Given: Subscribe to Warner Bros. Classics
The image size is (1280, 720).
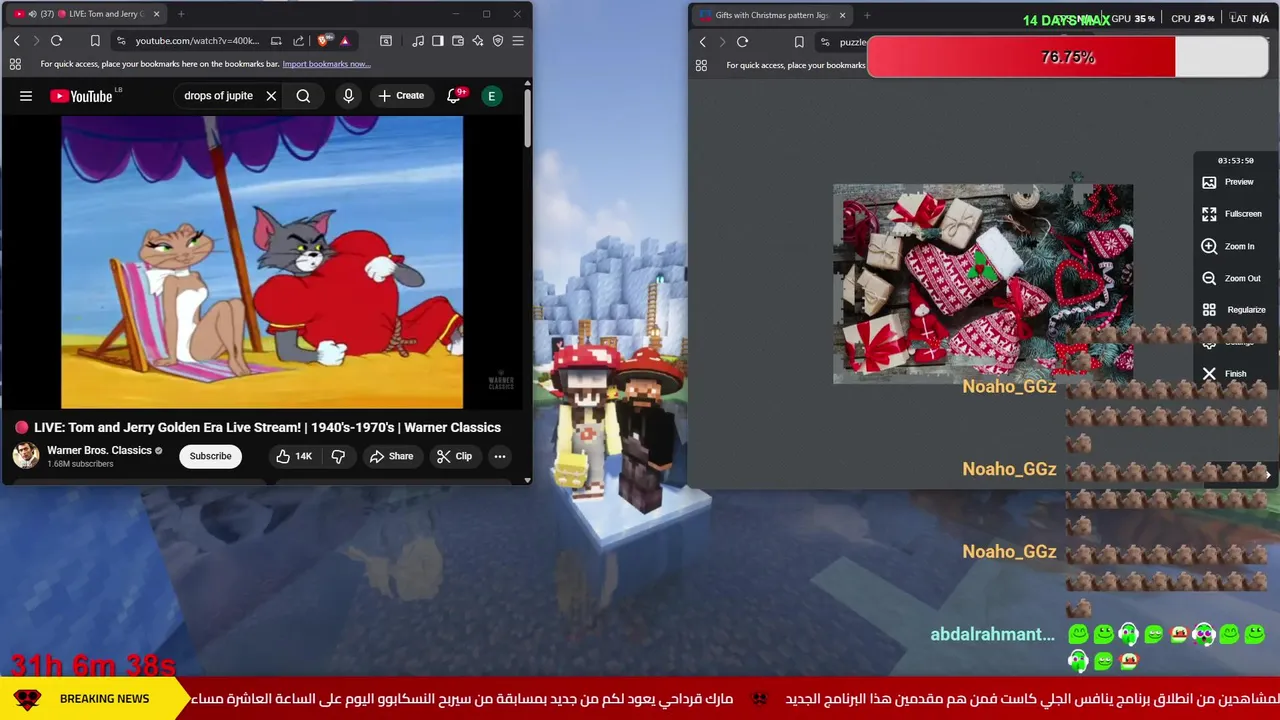Looking at the screenshot, I should click(210, 456).
